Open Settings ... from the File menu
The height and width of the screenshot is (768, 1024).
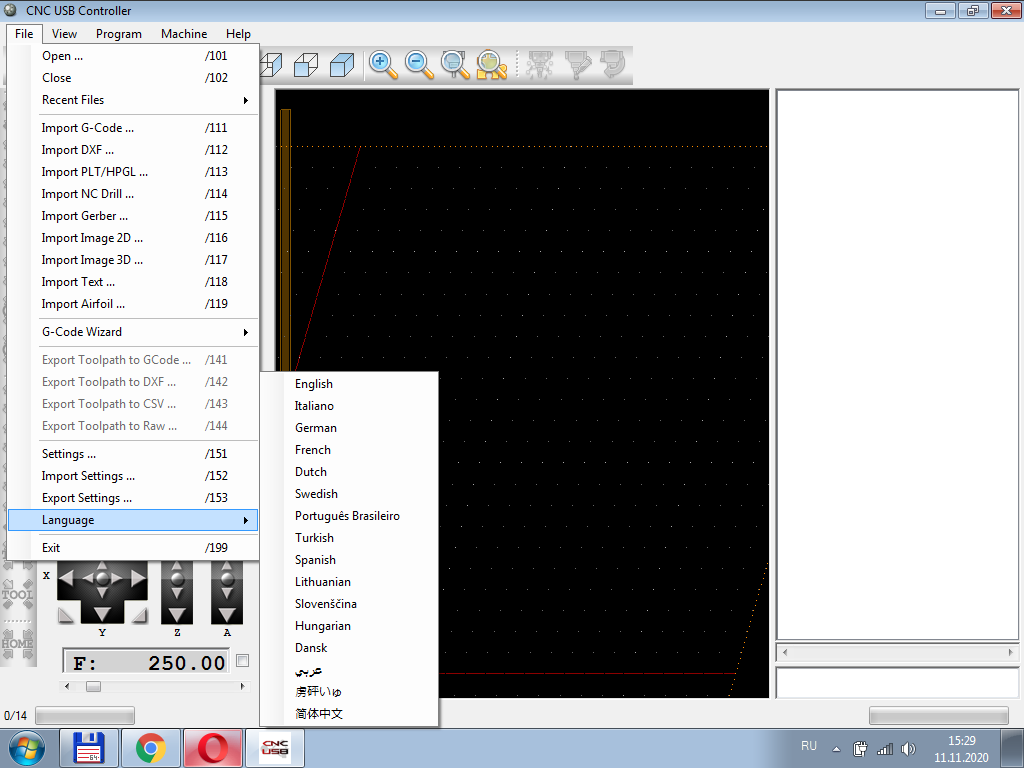(134, 454)
